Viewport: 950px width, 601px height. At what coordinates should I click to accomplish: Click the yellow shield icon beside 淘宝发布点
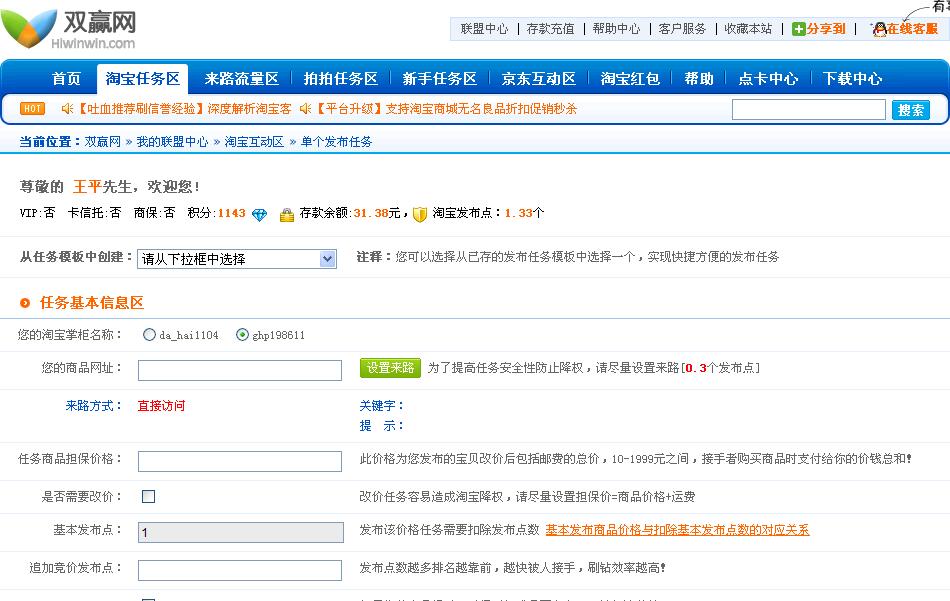pyautogui.click(x=419, y=214)
